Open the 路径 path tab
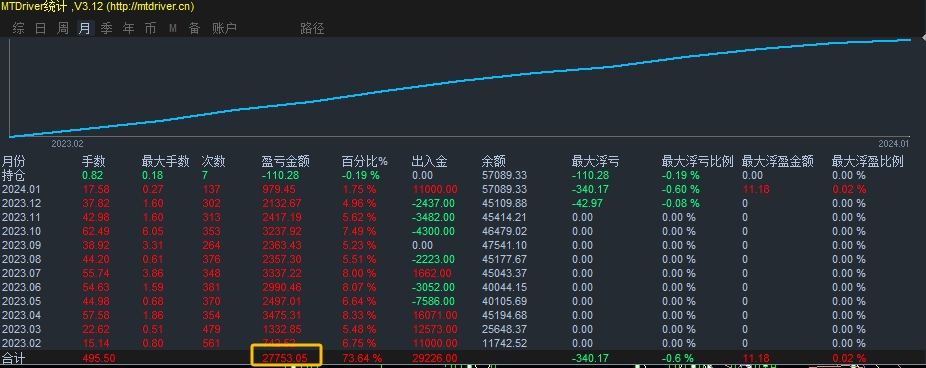Image resolution: width=926 pixels, height=368 pixels. [312, 28]
